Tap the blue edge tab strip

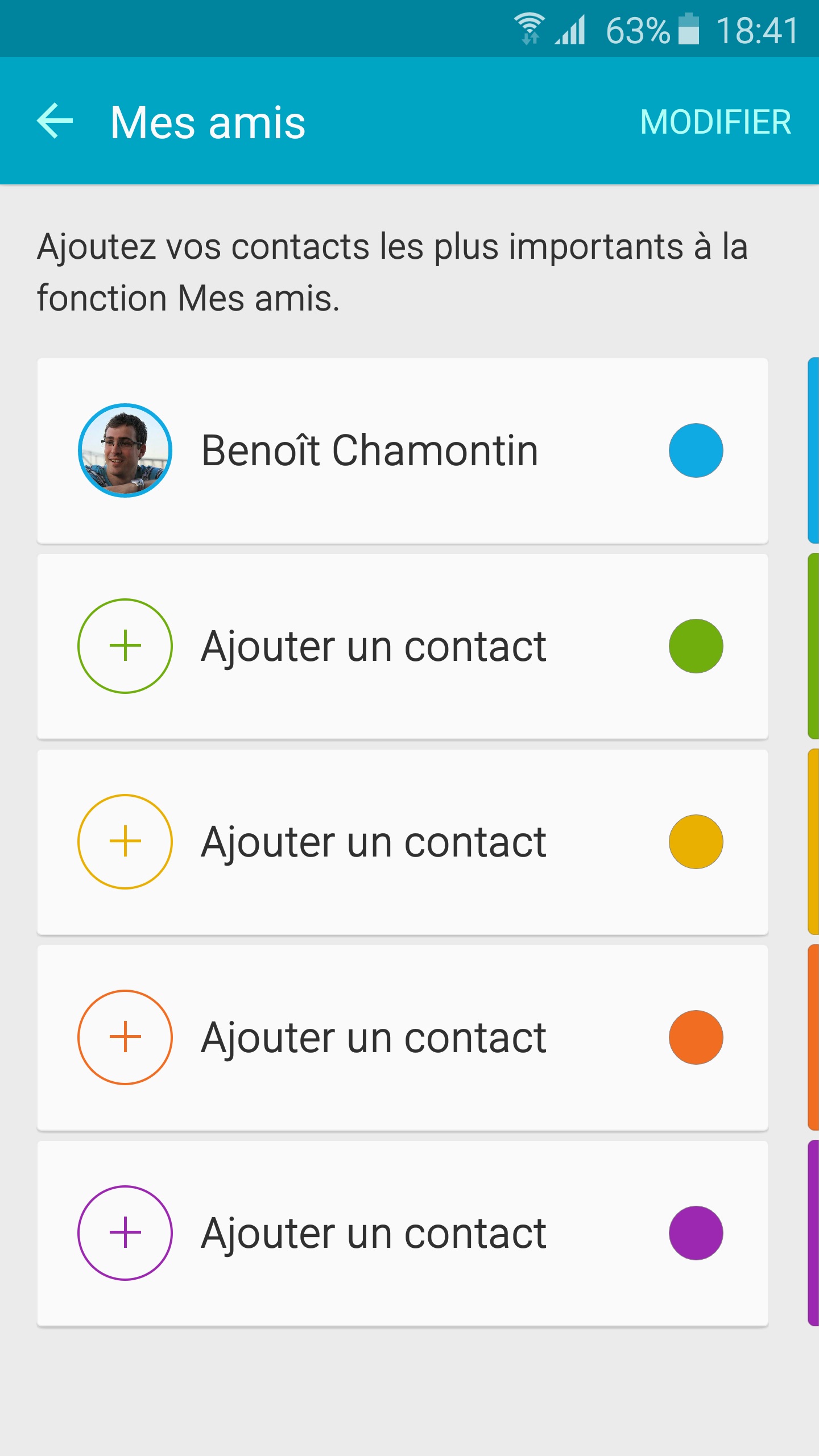coord(813,450)
